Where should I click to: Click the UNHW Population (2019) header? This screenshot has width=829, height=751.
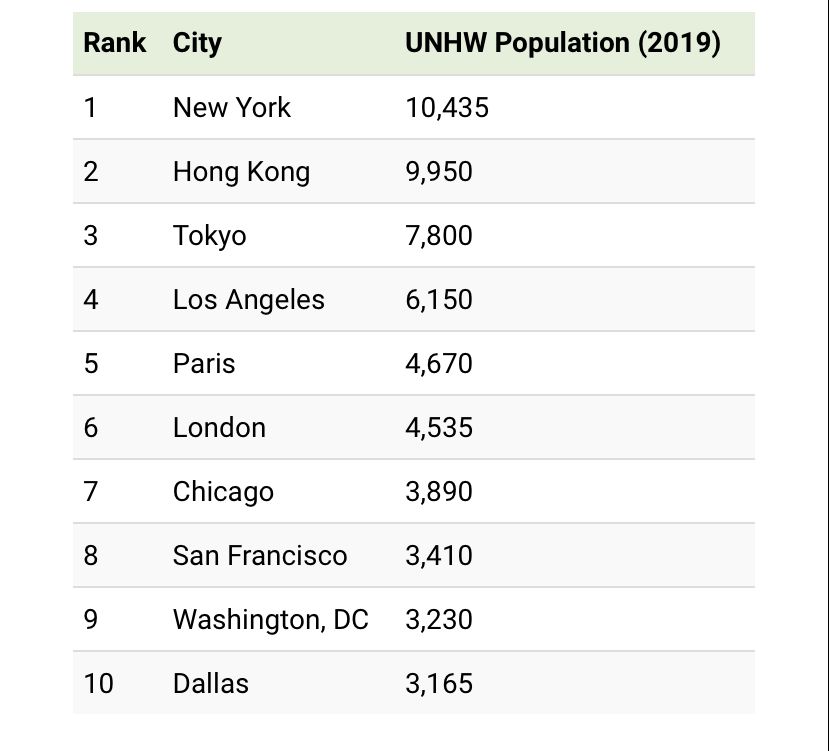pyautogui.click(x=562, y=43)
